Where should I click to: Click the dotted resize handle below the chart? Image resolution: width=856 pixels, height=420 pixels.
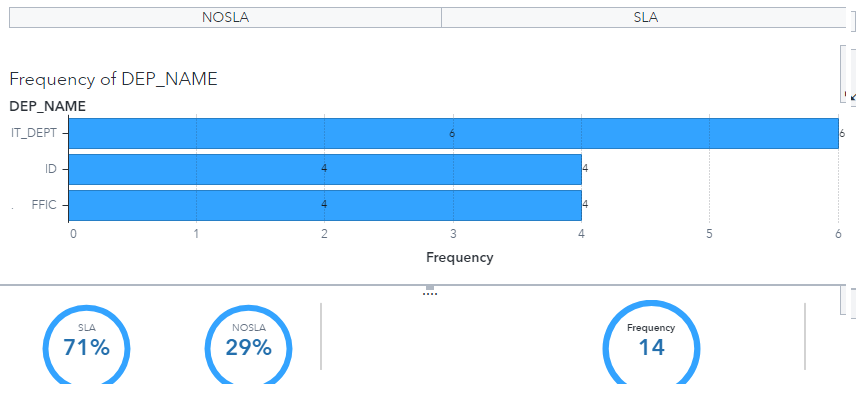[x=430, y=292]
